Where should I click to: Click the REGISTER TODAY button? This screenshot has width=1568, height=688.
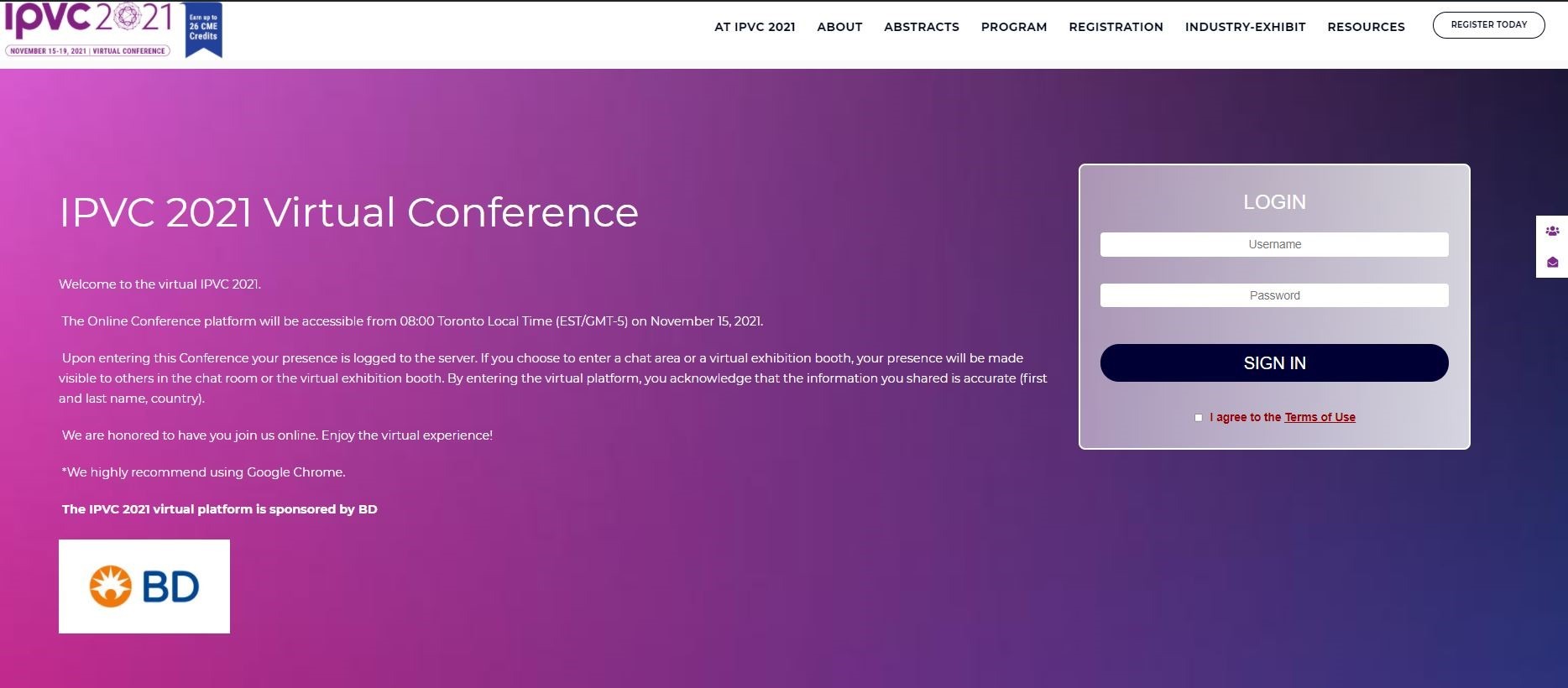[1488, 25]
